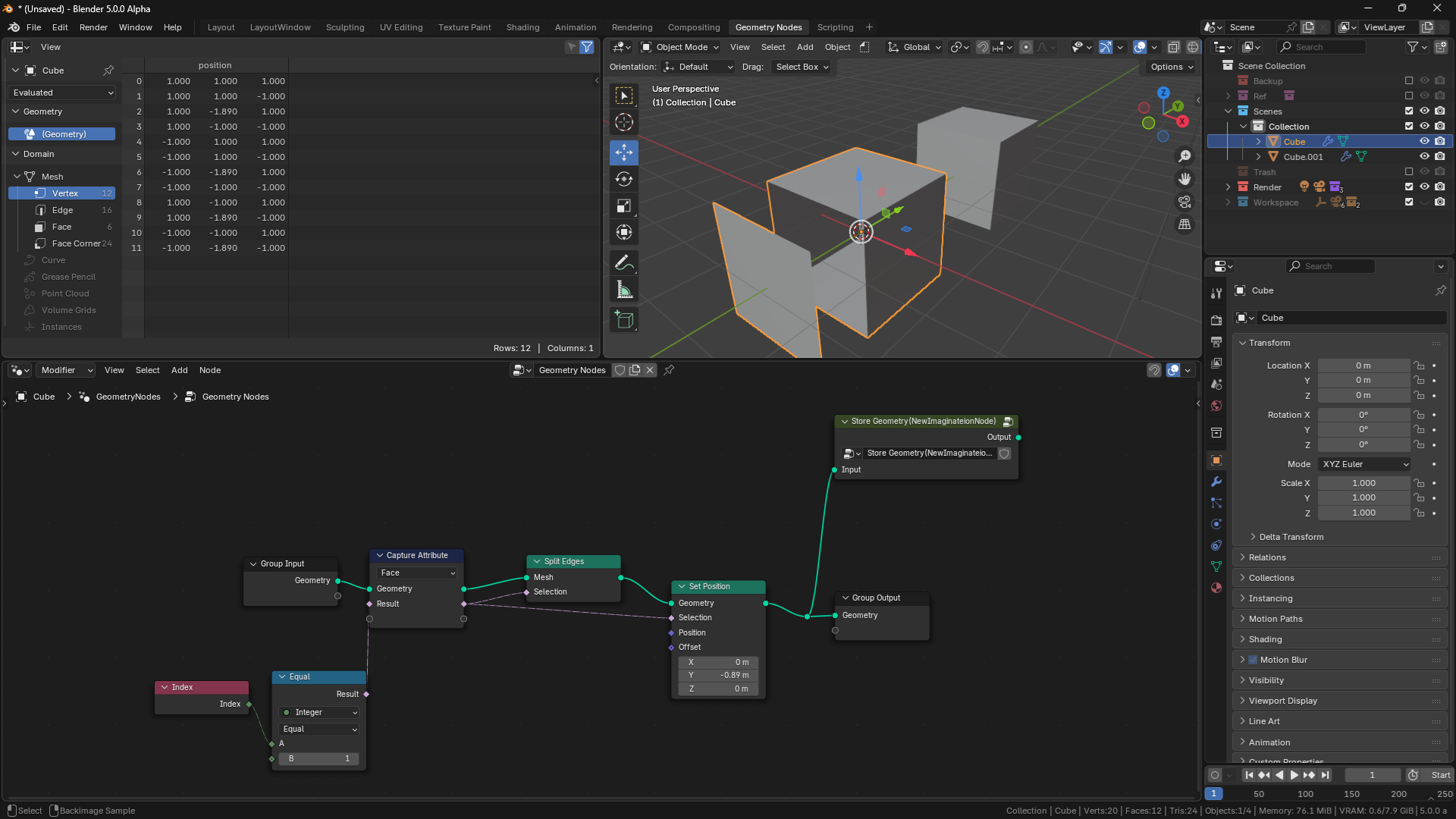This screenshot has width=1456, height=819.
Task: Expand the Viewport Display panel
Action: click(x=1282, y=701)
